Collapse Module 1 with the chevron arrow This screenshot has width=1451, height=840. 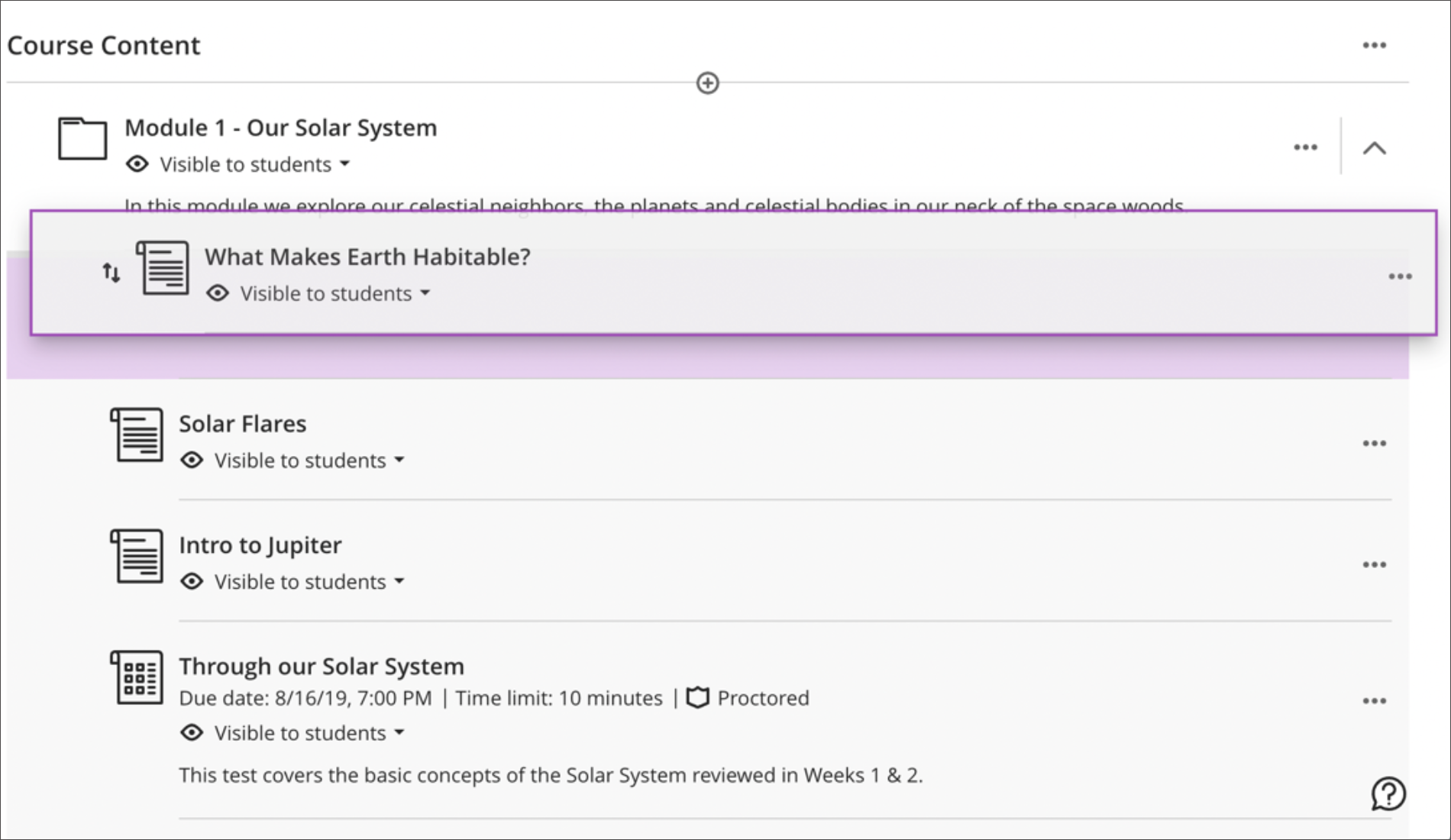click(x=1374, y=148)
